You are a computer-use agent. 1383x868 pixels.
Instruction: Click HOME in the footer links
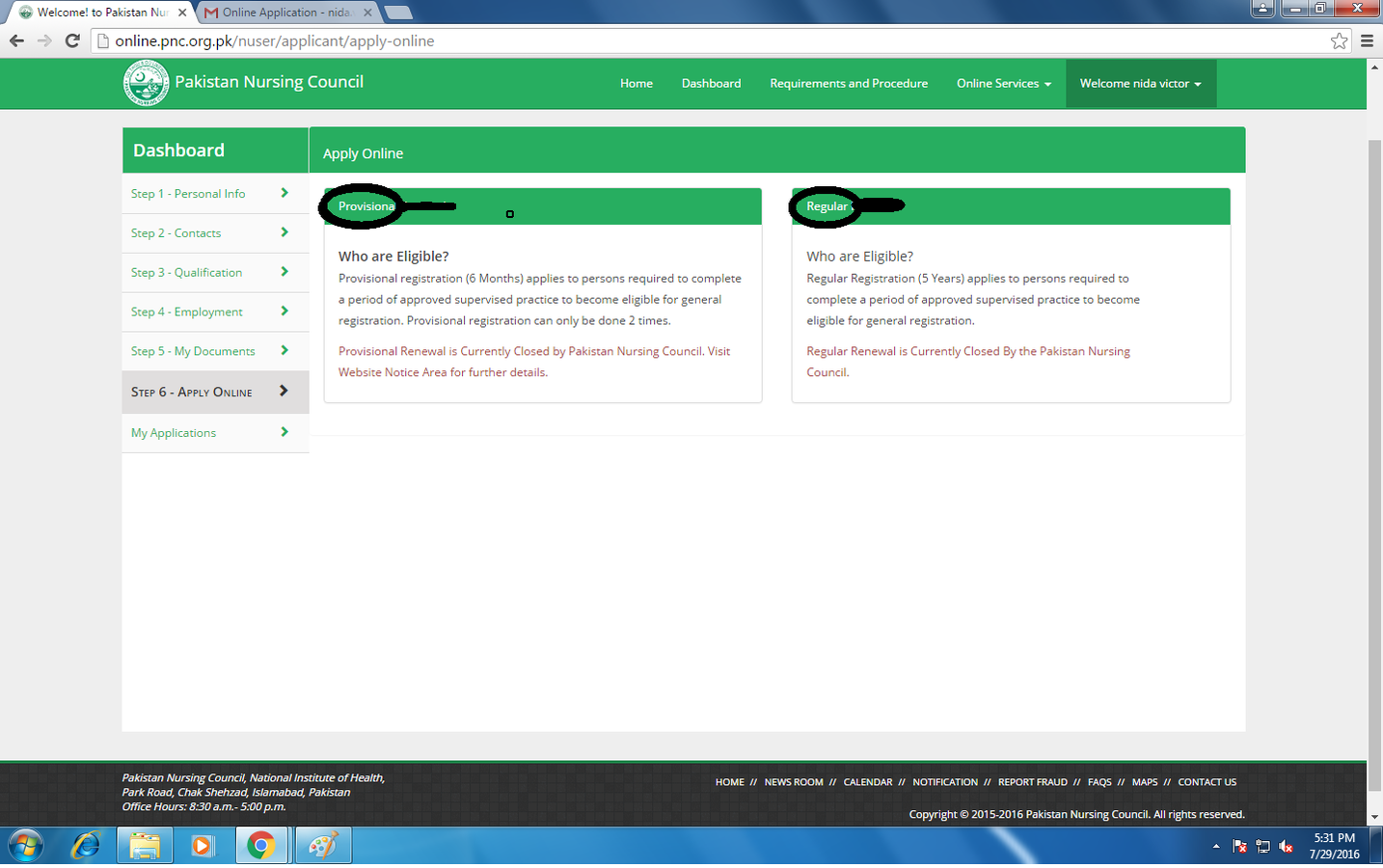[x=730, y=782]
